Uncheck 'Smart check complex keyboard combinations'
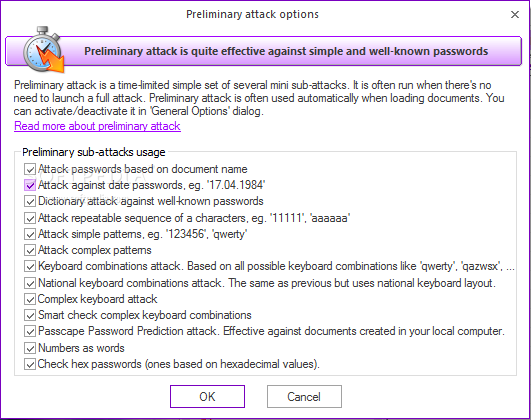 coord(30,315)
